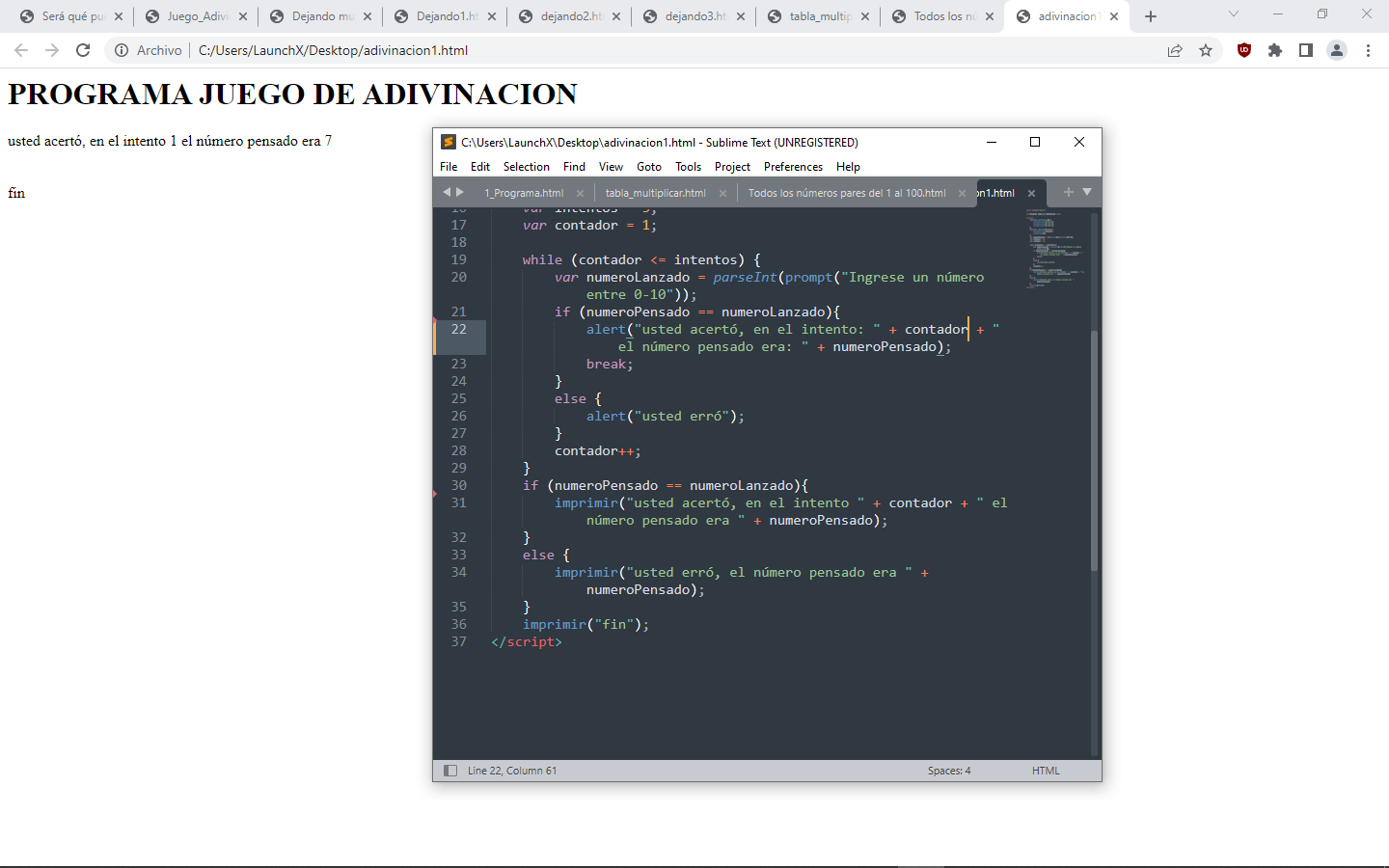
Task: Click the Sublime Text title bar app icon
Action: click(448, 142)
